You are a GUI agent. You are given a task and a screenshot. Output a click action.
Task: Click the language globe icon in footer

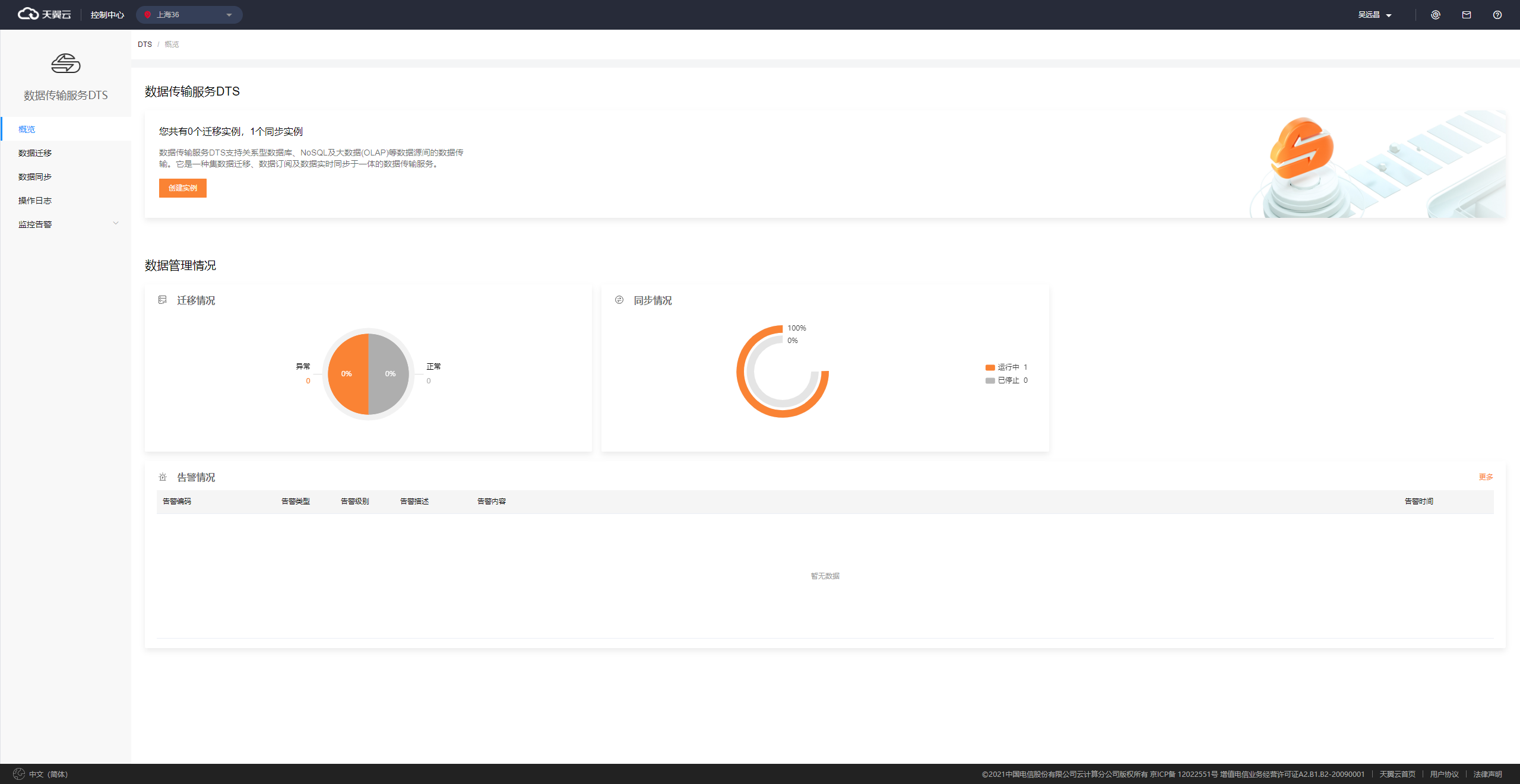(19, 774)
